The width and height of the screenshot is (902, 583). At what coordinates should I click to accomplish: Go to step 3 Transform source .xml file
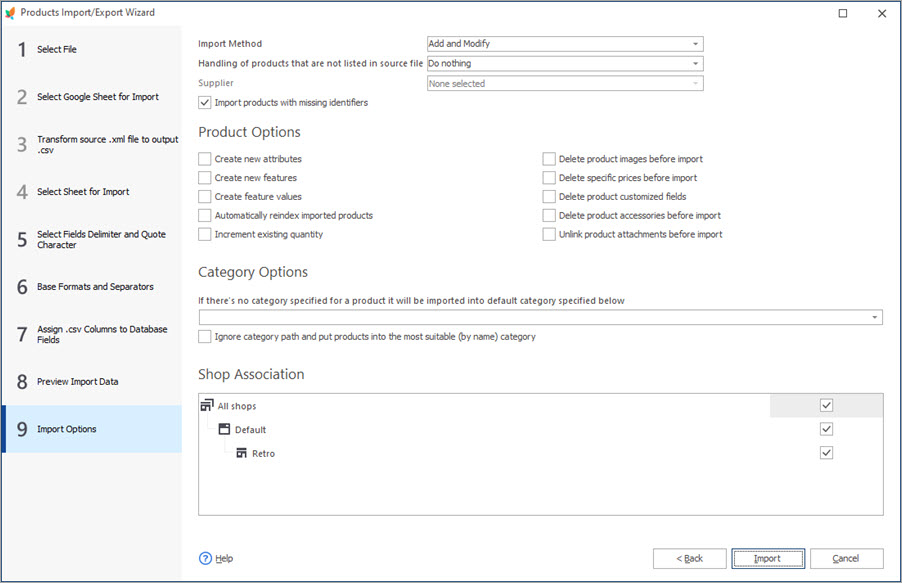point(92,144)
